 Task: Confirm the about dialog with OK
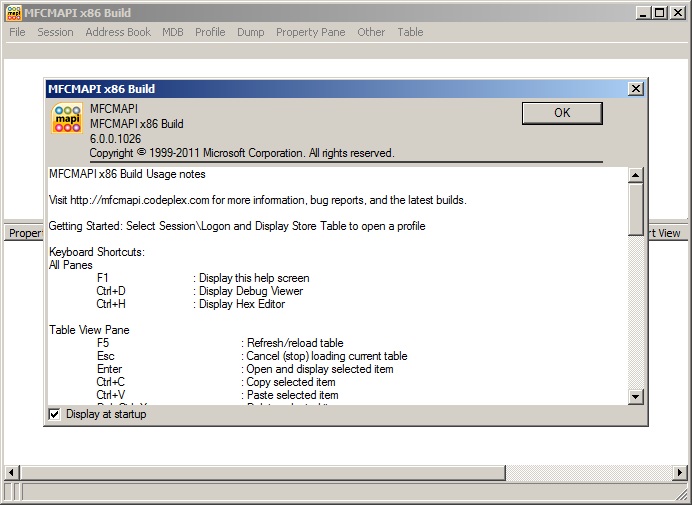click(562, 113)
